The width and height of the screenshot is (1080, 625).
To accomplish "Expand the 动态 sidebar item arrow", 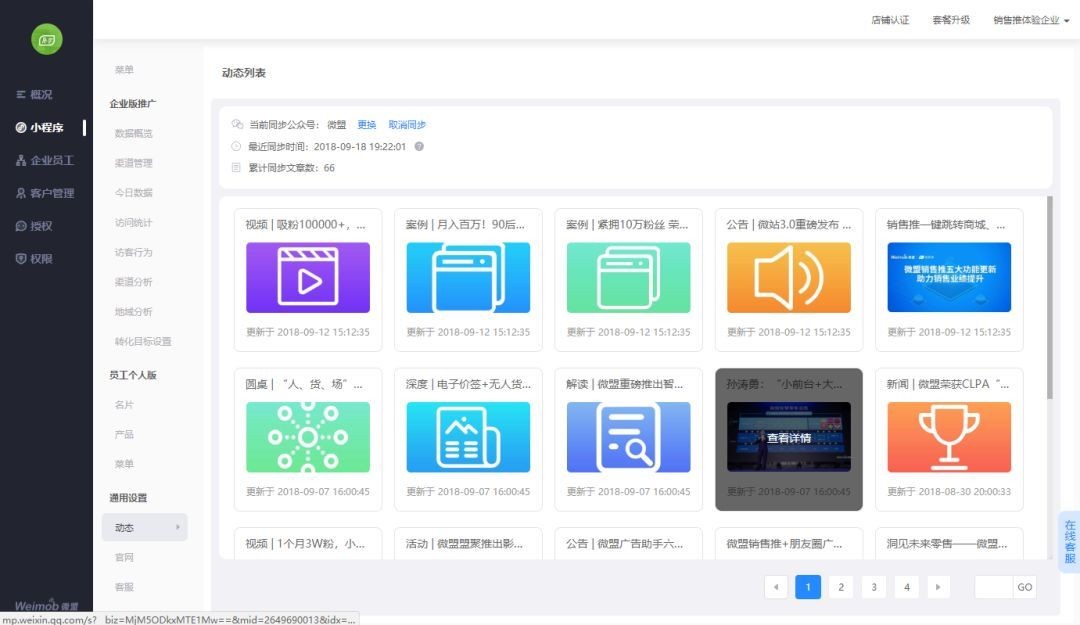I will point(178,527).
